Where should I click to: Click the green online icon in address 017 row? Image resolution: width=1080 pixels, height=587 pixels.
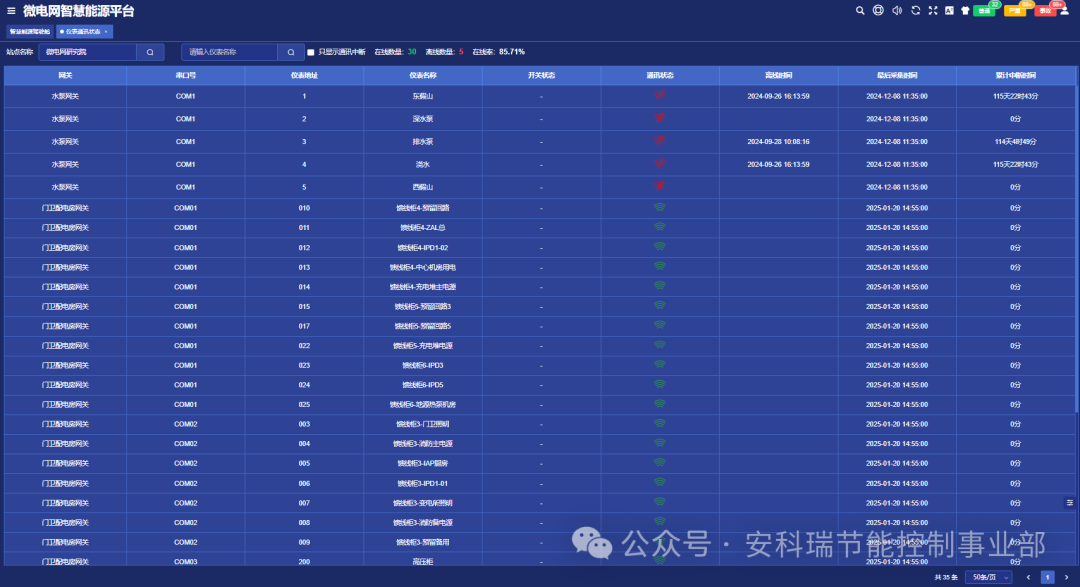pos(660,325)
